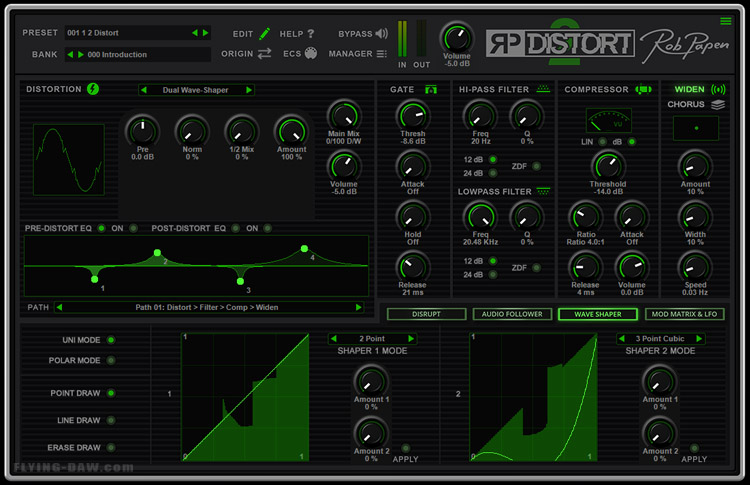Click the compressor VU meter
750x485 pixels.
click(608, 120)
